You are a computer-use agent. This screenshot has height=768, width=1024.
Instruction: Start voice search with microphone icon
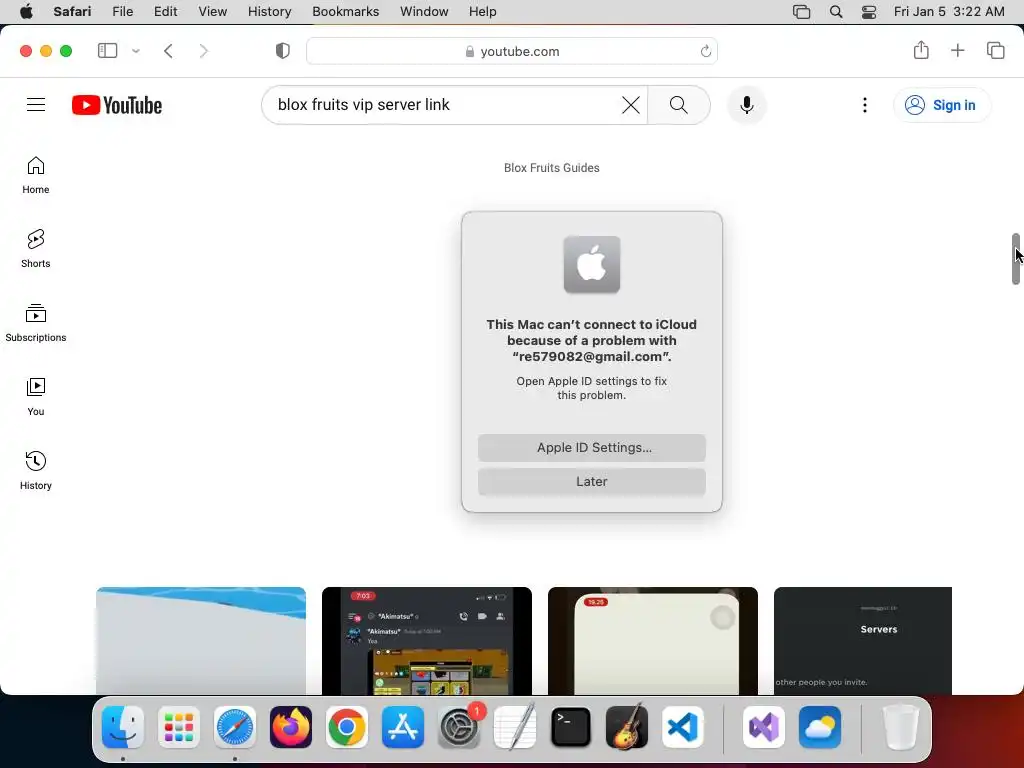pos(746,105)
